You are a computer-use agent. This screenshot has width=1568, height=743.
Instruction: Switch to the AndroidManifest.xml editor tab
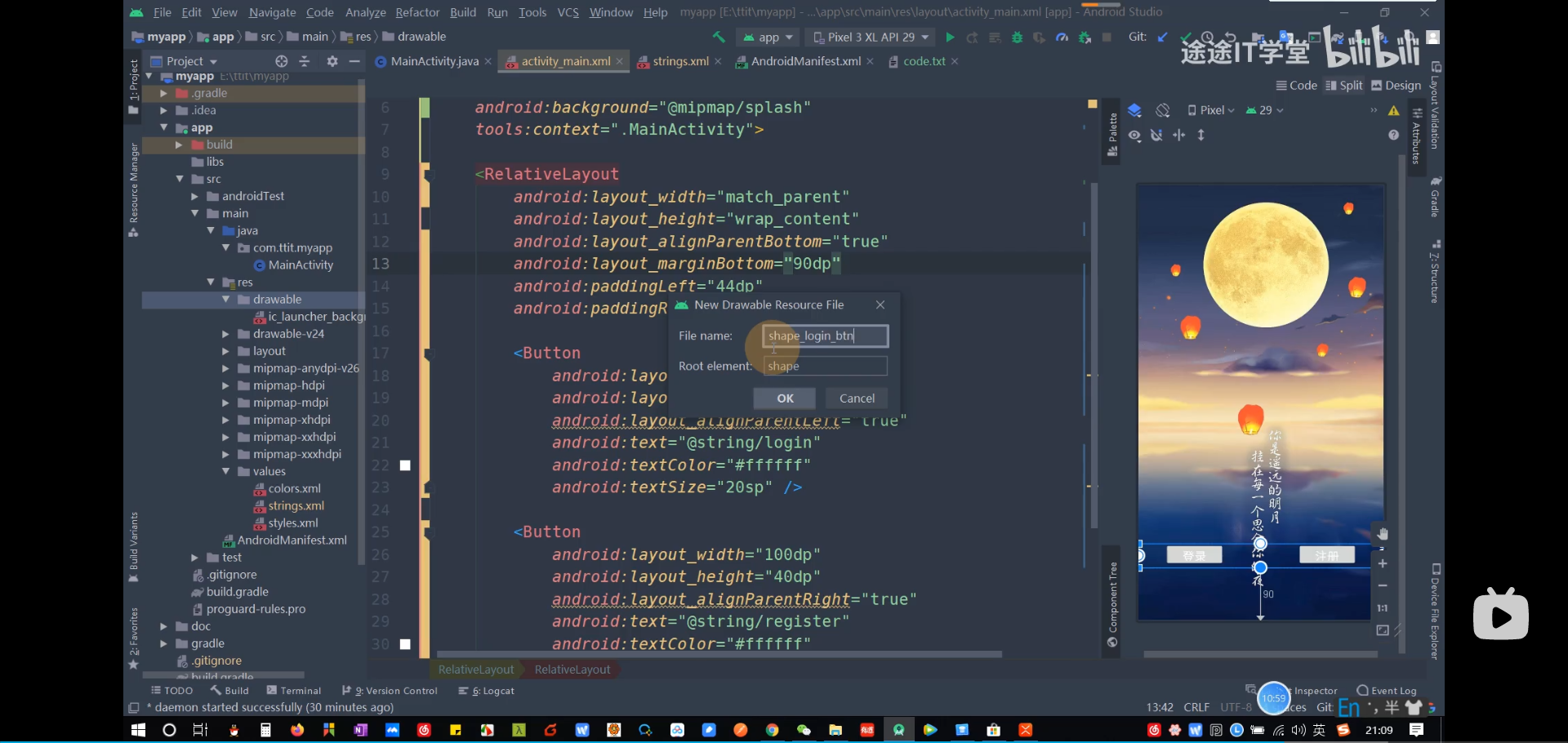tap(805, 61)
